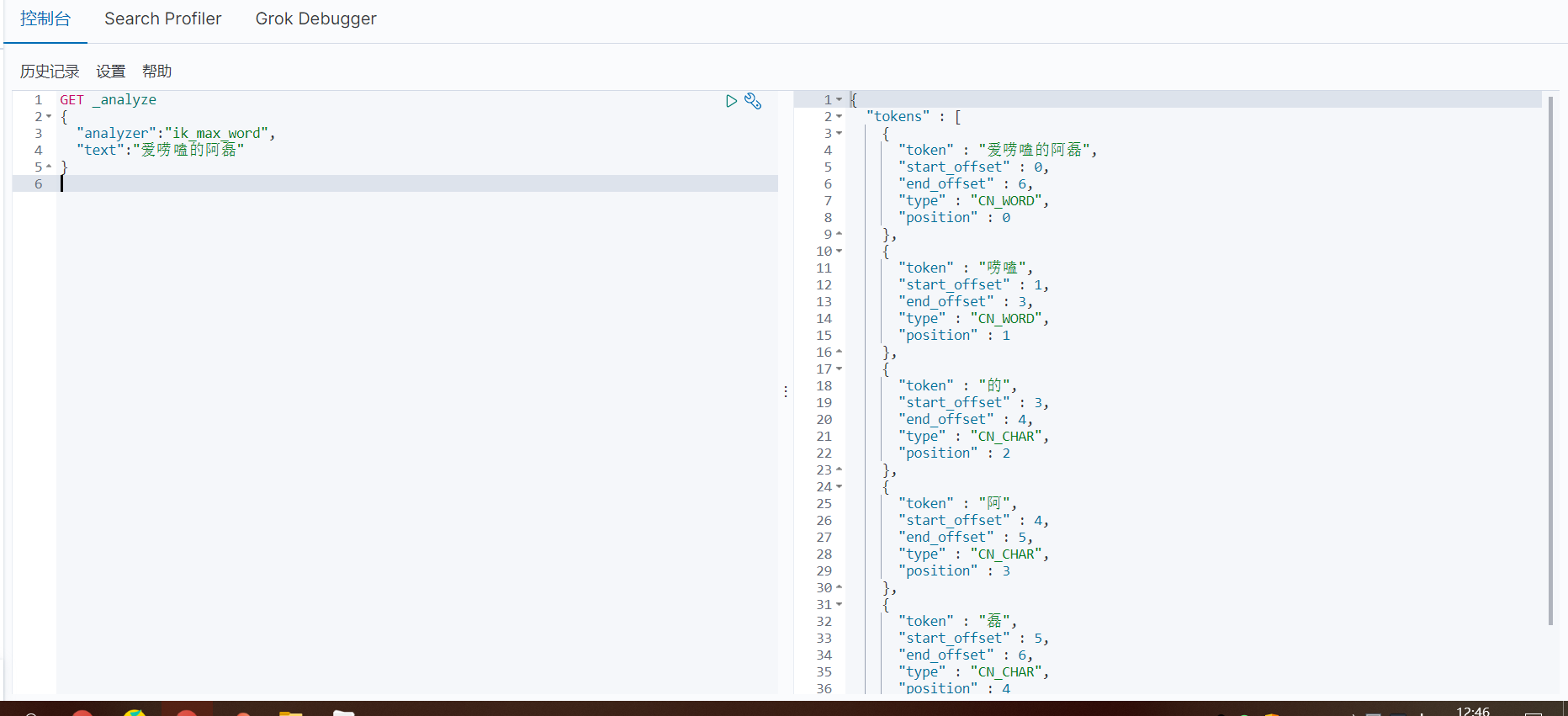1568x716 pixels.
Task: Place cursor on empty editor line 6
Action: pos(418,183)
